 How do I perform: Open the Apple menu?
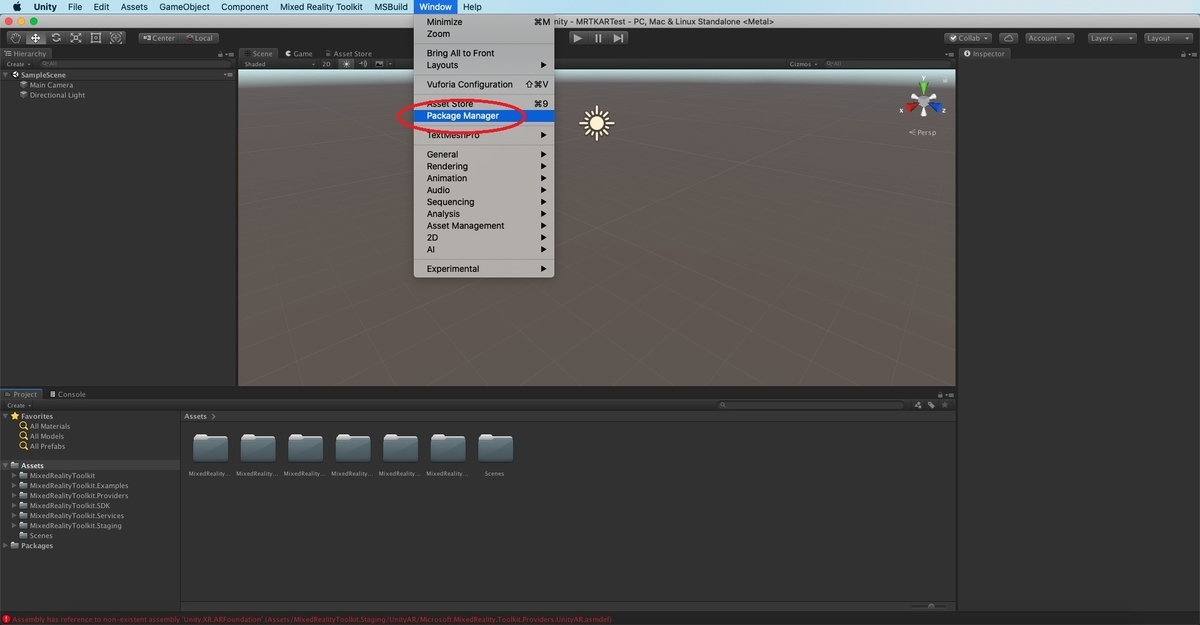click(x=16, y=7)
